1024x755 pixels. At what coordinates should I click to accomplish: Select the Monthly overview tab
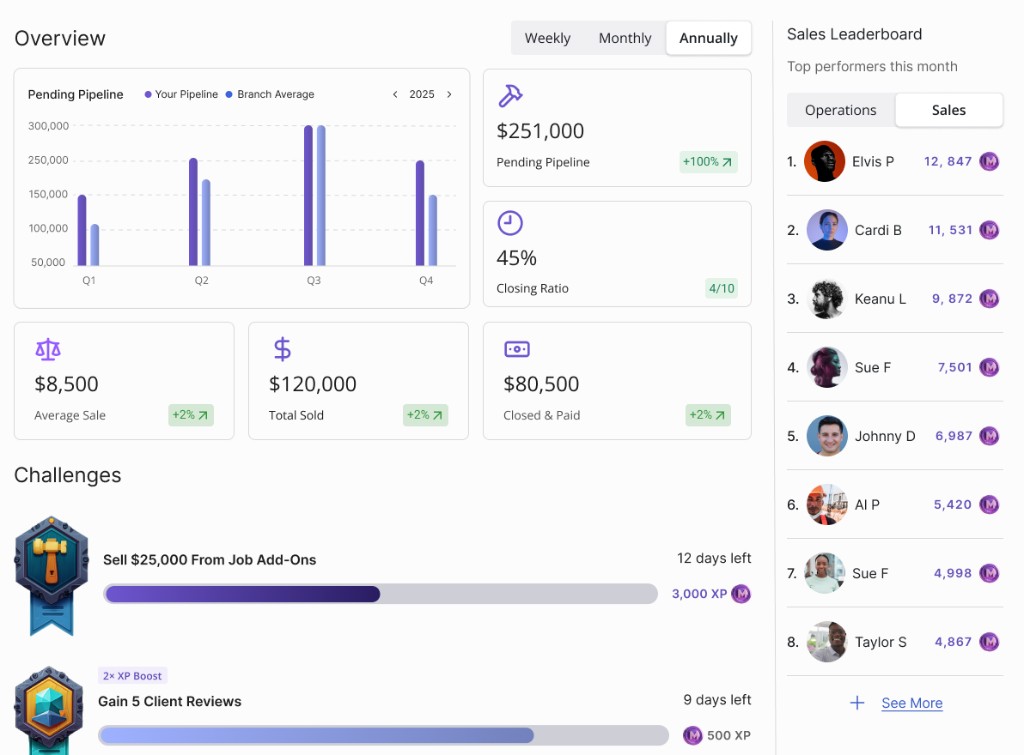click(625, 38)
